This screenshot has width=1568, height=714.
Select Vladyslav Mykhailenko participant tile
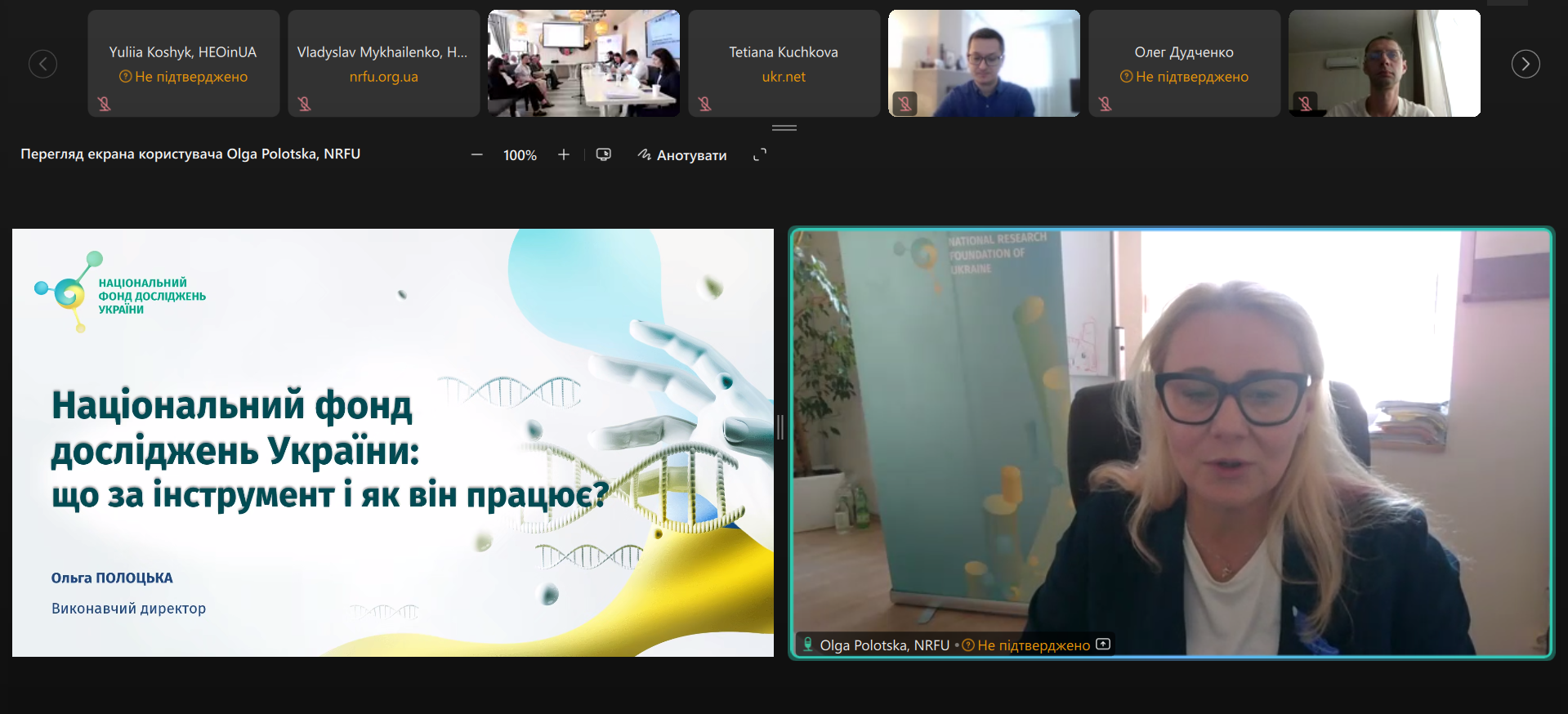click(x=383, y=64)
